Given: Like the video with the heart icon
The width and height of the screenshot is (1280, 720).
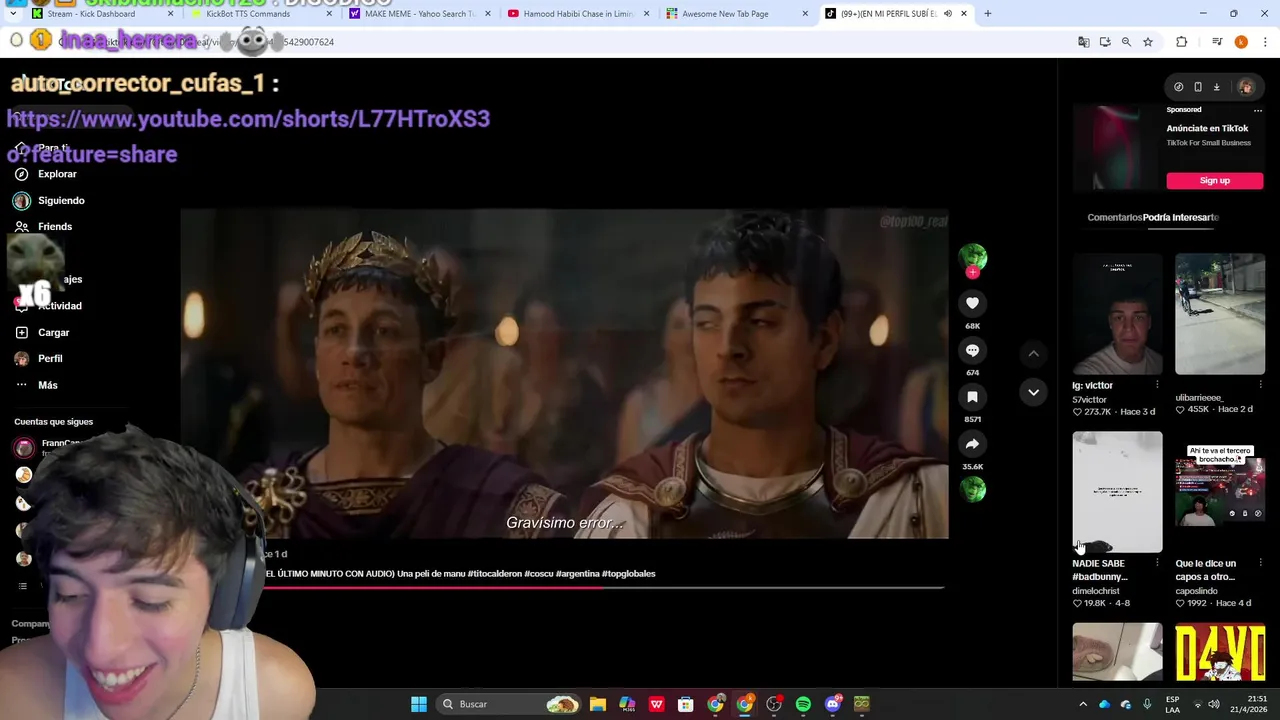Looking at the screenshot, I should 972,303.
